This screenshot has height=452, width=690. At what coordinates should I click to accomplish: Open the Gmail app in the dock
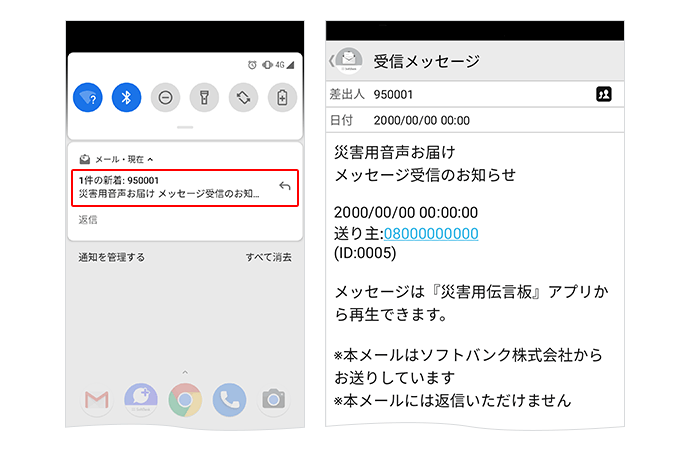(97, 400)
